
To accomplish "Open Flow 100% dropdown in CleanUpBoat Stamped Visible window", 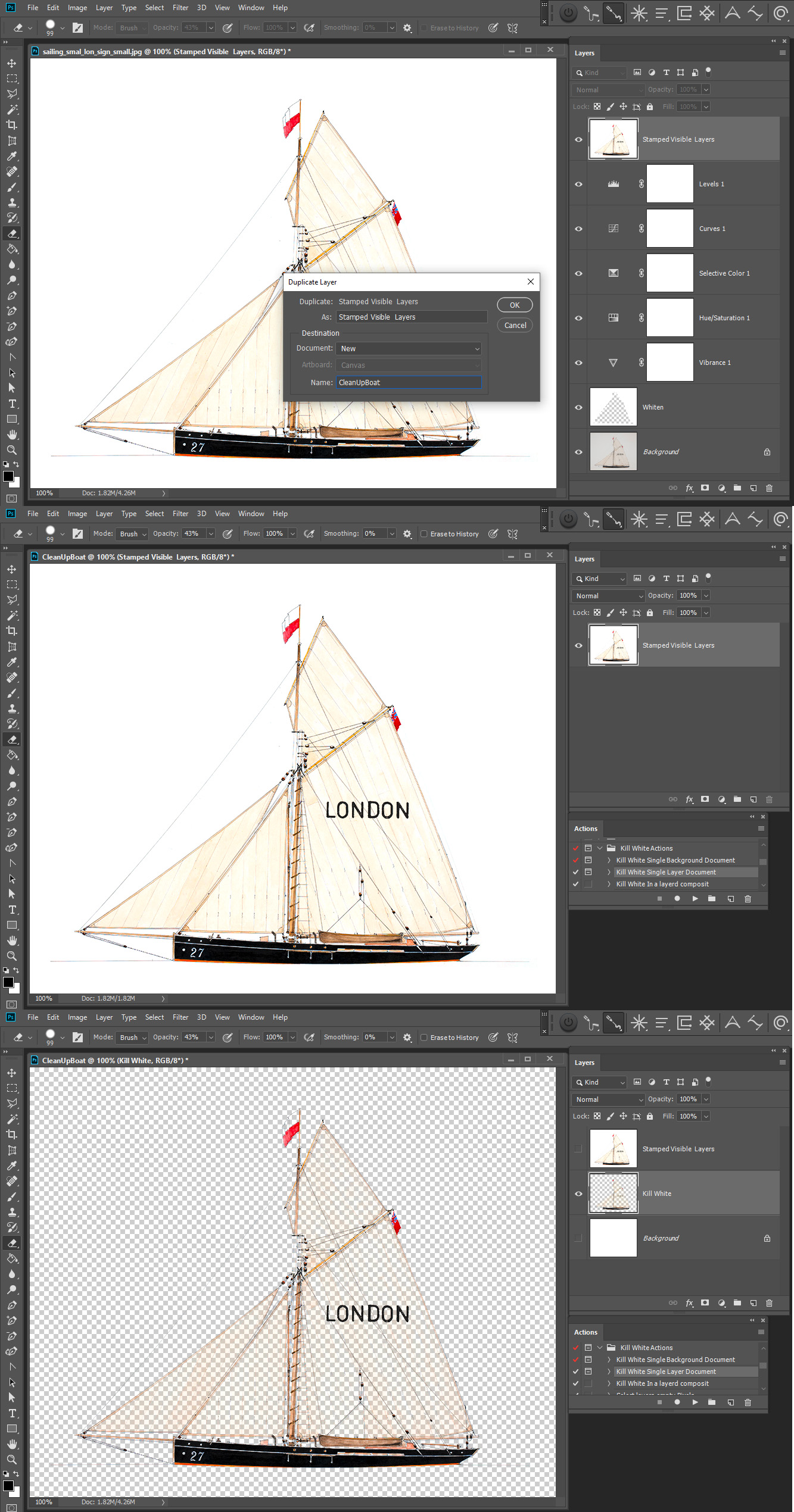I will [x=292, y=534].
